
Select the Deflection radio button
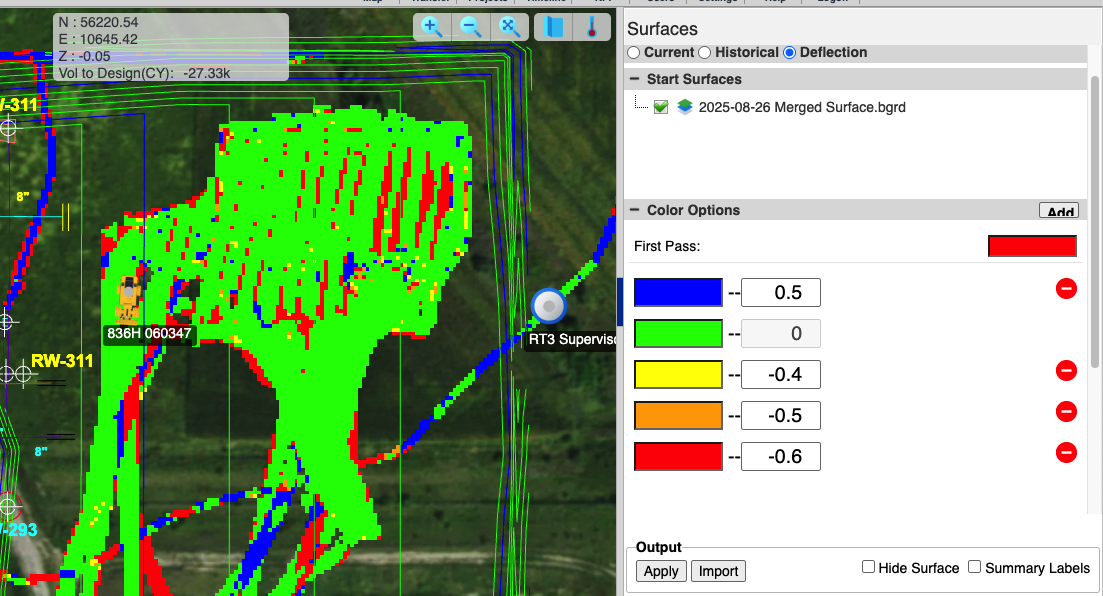[789, 53]
